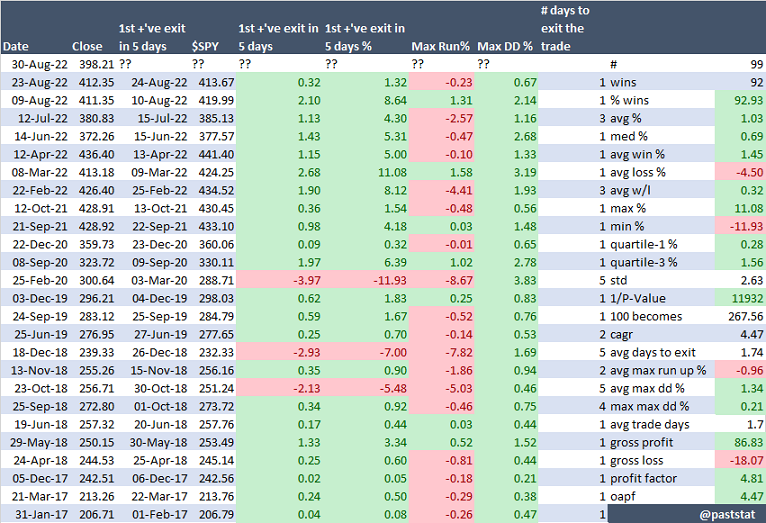Screen dimensions: 766x523
Task: Select the exit date '10-Aug-22'
Action: 159,101
